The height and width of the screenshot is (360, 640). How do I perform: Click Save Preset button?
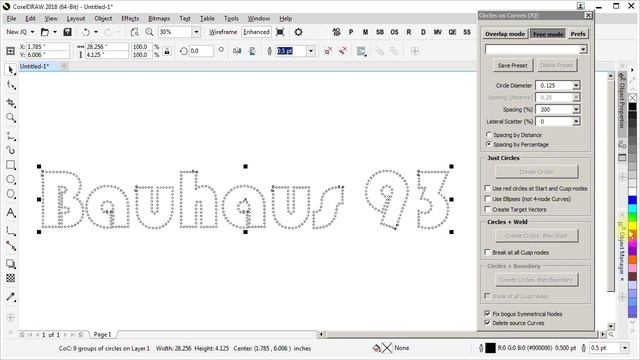(x=513, y=65)
